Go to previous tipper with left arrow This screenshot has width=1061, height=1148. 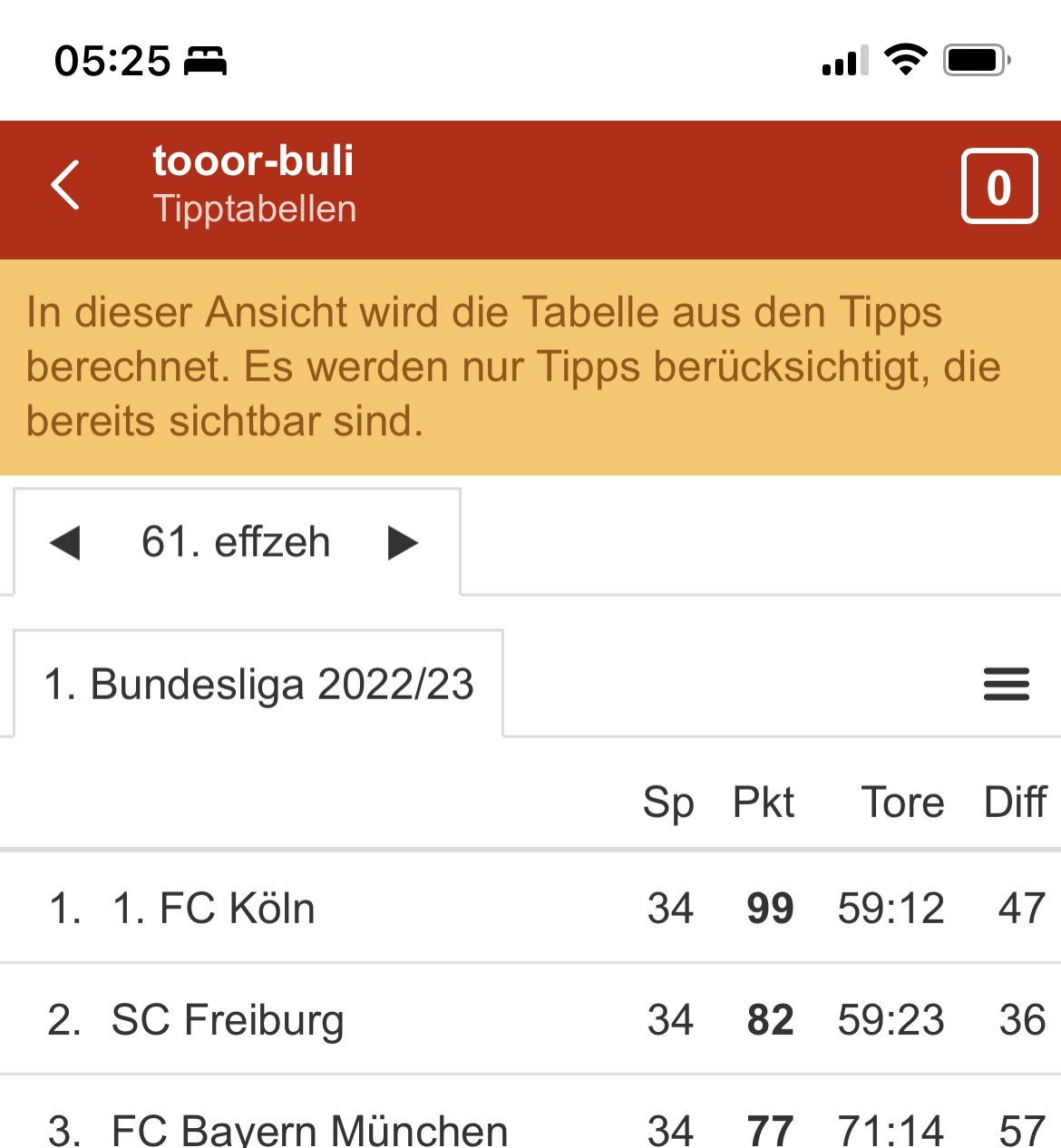pyautogui.click(x=65, y=543)
